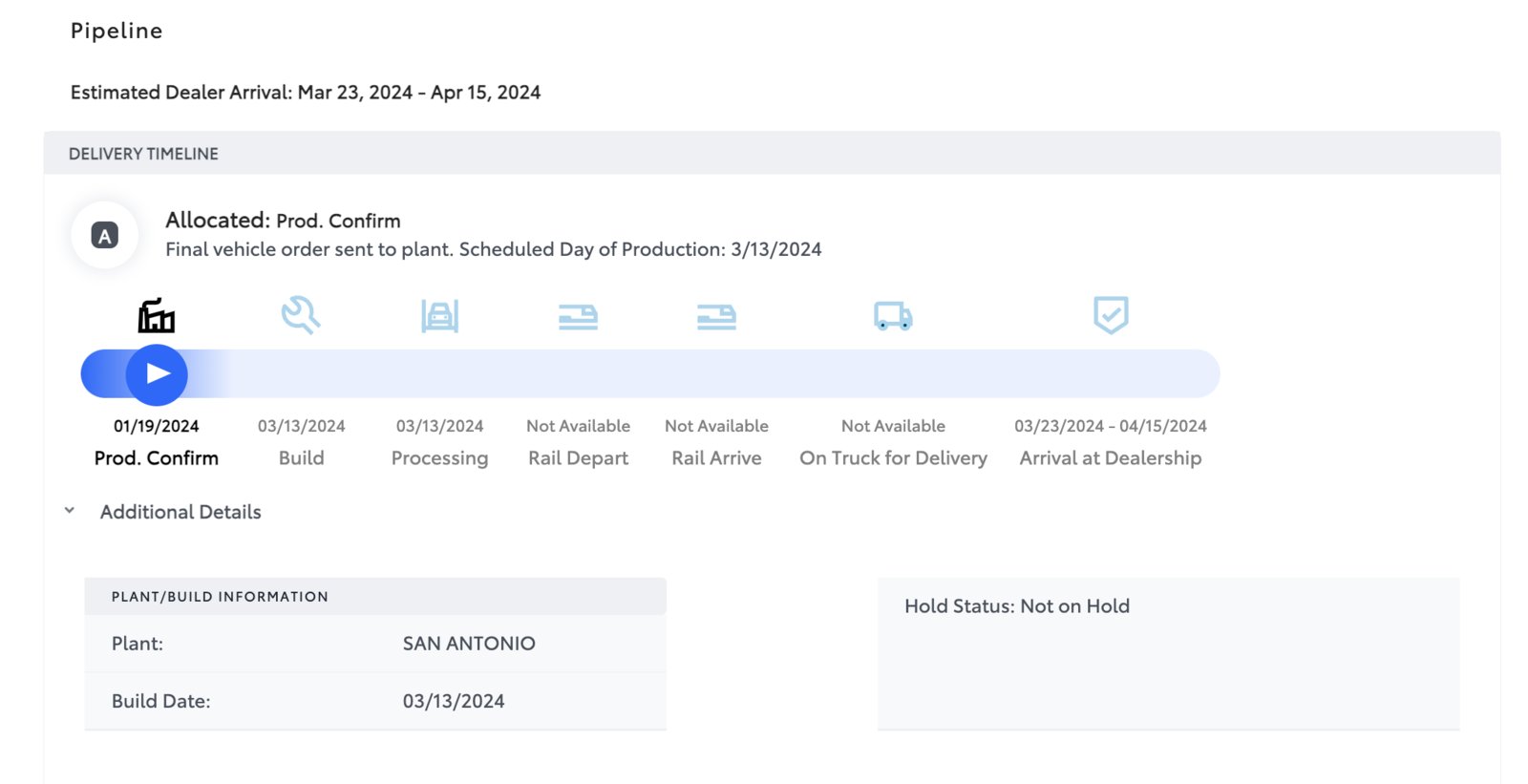Select the Rail Depart stage label
Screen dimensions: 1528x784
[x=578, y=458]
